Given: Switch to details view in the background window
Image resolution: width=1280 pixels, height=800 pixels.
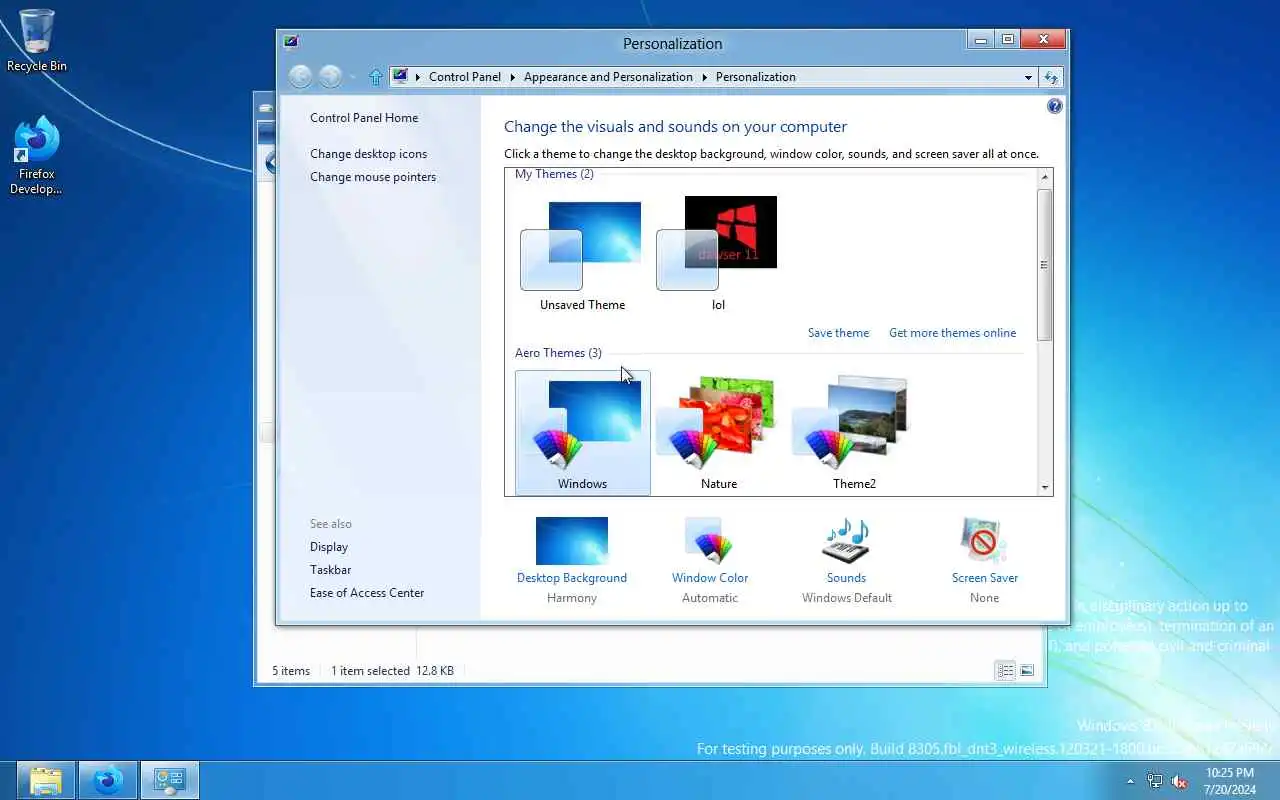Looking at the screenshot, I should [1006, 671].
